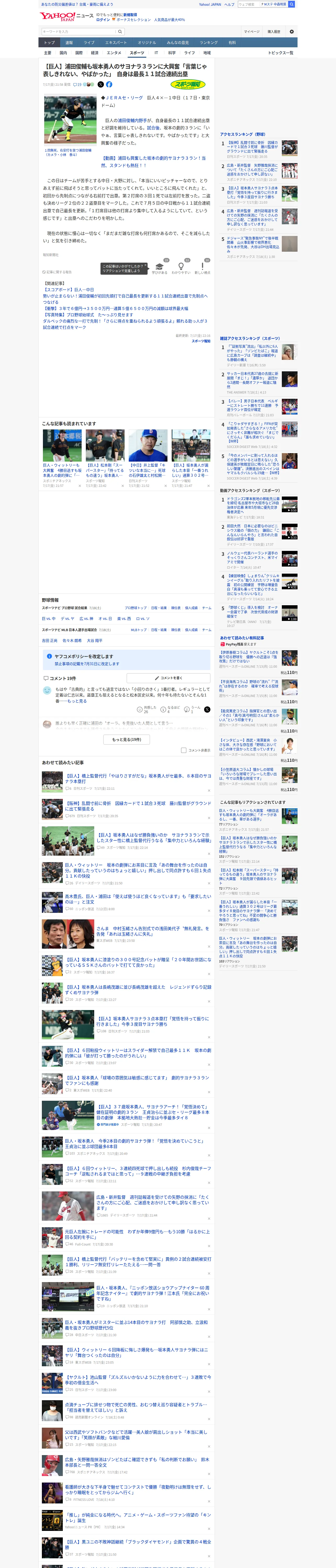Open the 広 vs. 神 game result

[x=87, y=618]
